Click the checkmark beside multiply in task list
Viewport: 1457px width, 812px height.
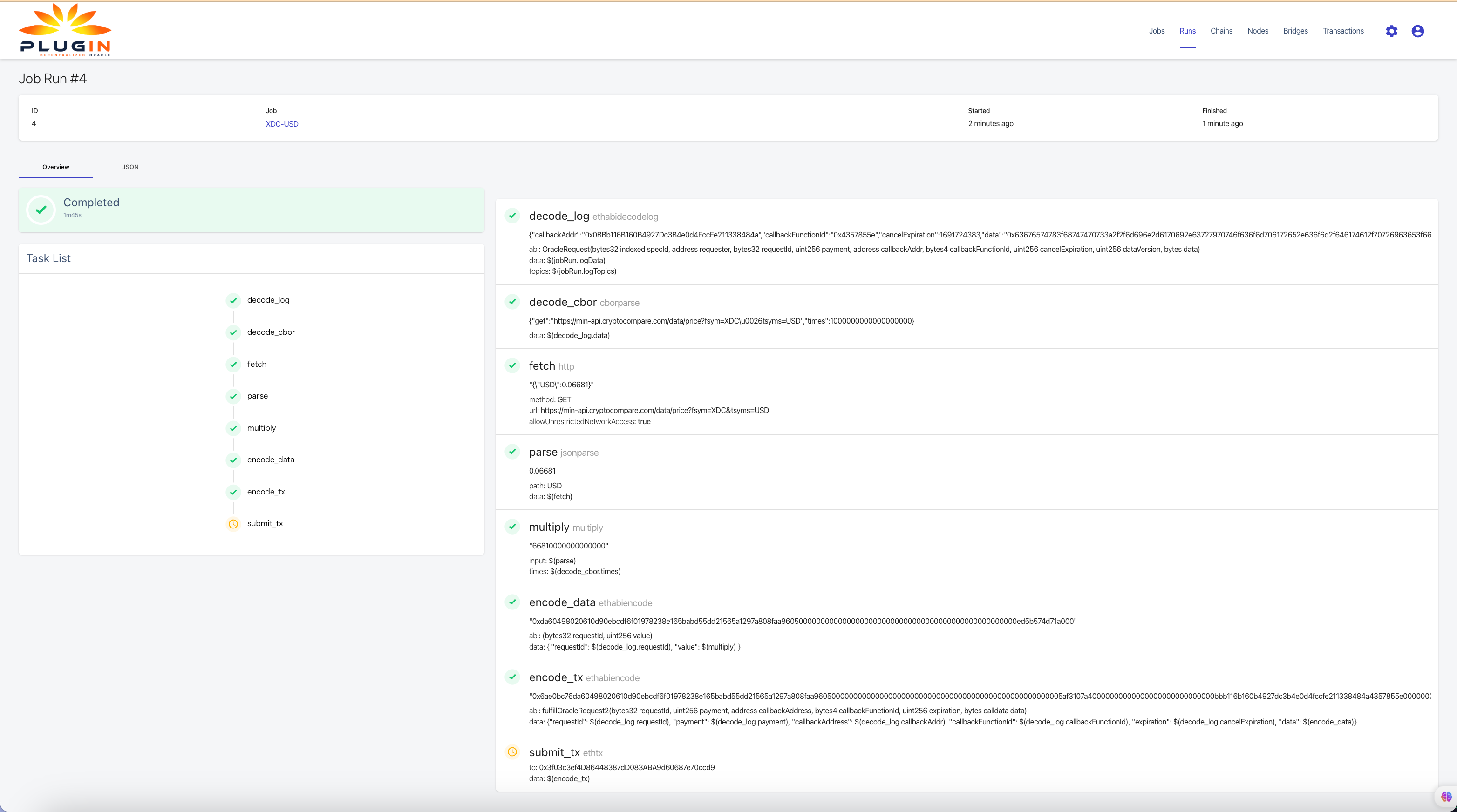pyautogui.click(x=233, y=428)
